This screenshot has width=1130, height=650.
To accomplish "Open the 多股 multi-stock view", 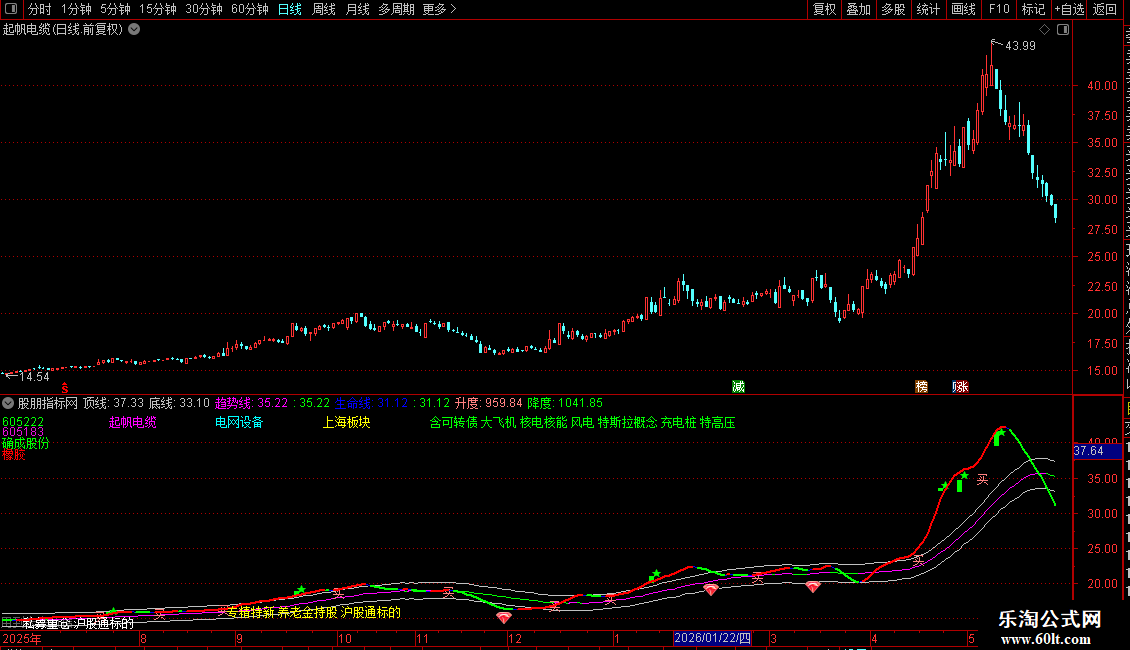I will (894, 9).
